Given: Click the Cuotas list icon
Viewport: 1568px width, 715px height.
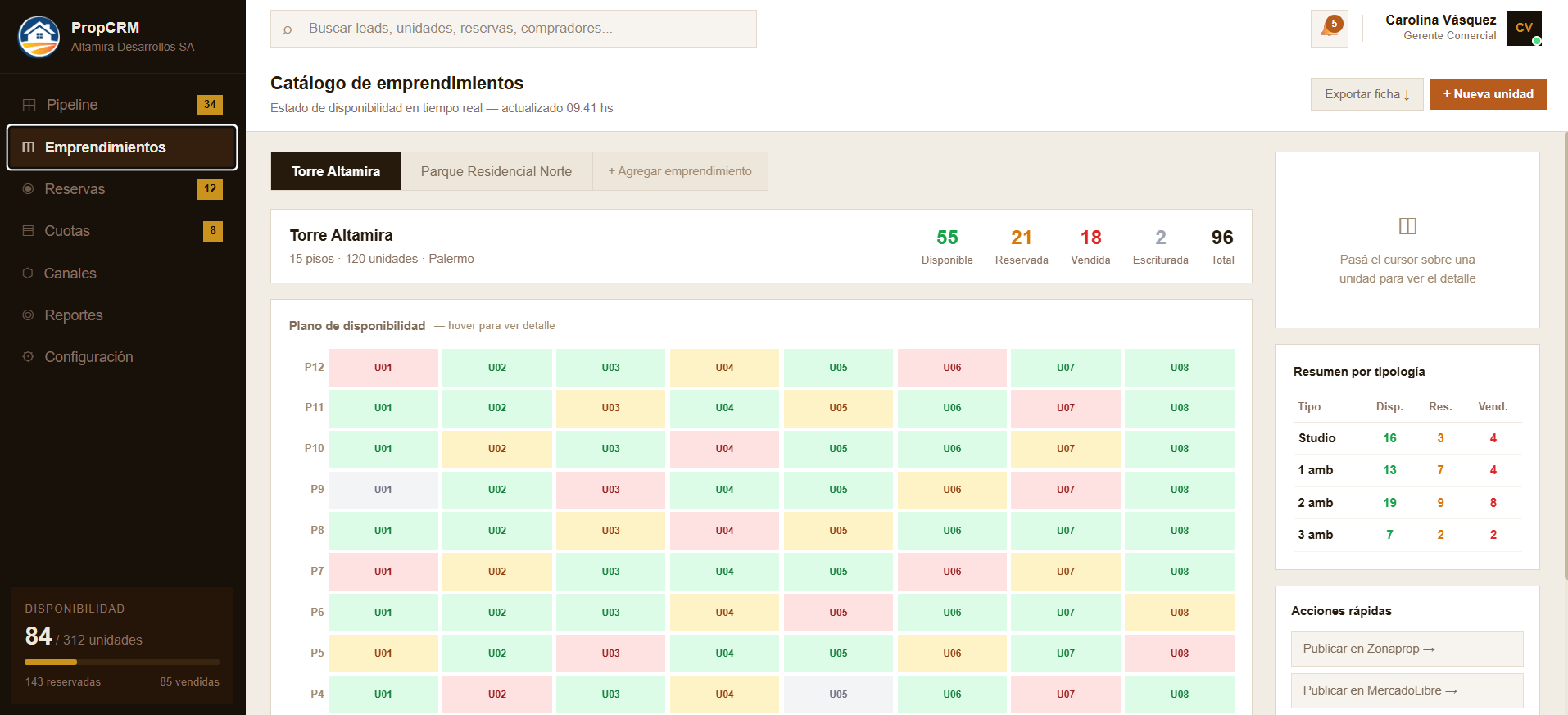Looking at the screenshot, I should (x=29, y=231).
